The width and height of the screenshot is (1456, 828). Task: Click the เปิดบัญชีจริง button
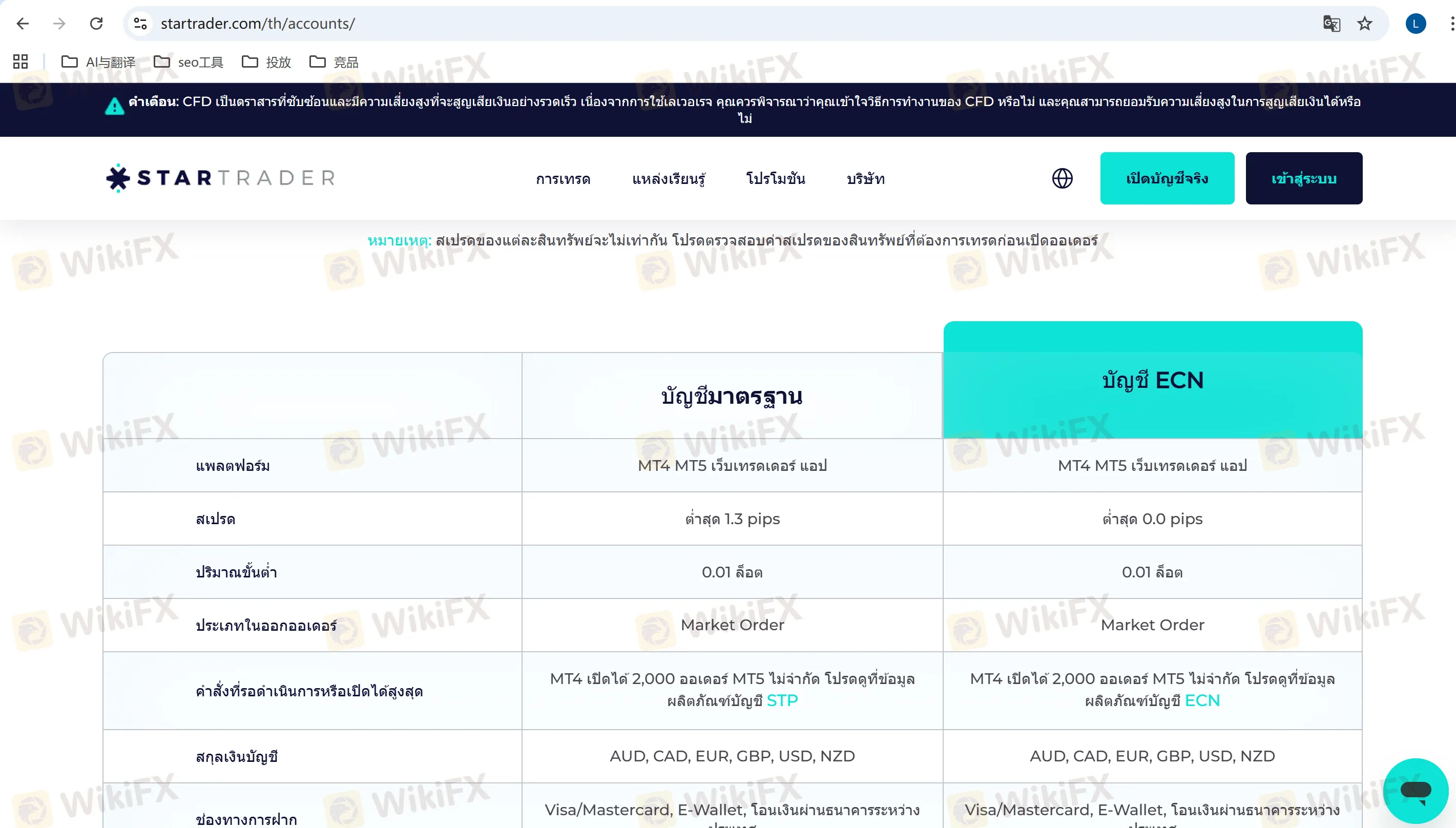[x=1168, y=178]
